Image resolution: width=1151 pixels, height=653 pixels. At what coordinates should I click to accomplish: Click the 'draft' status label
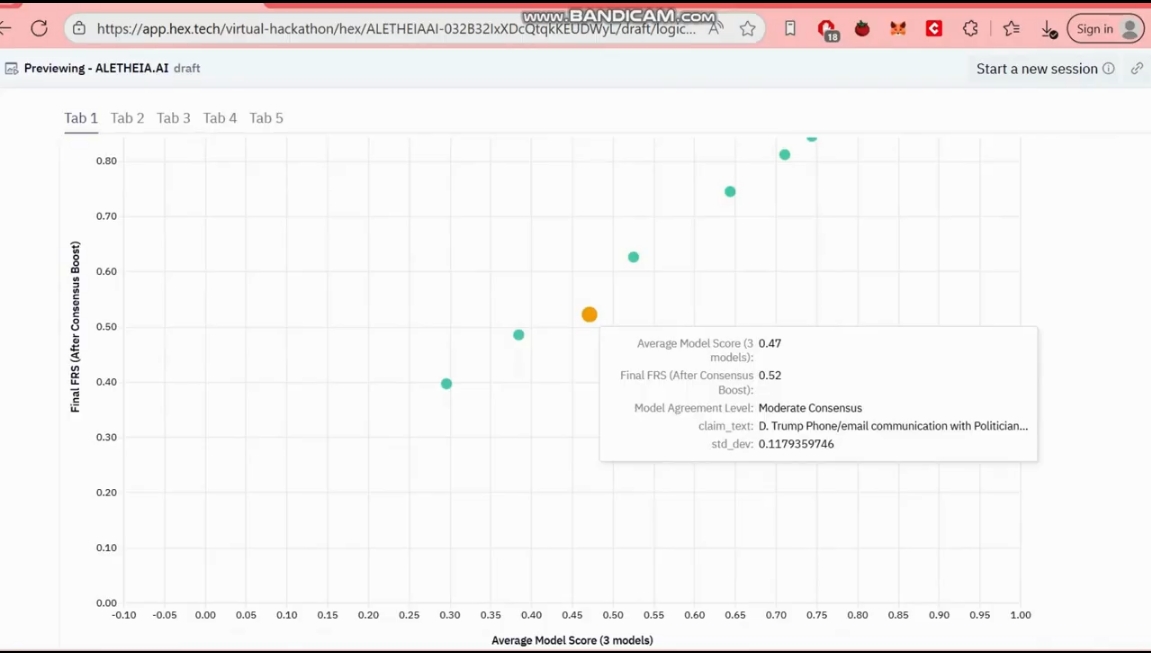coord(187,68)
